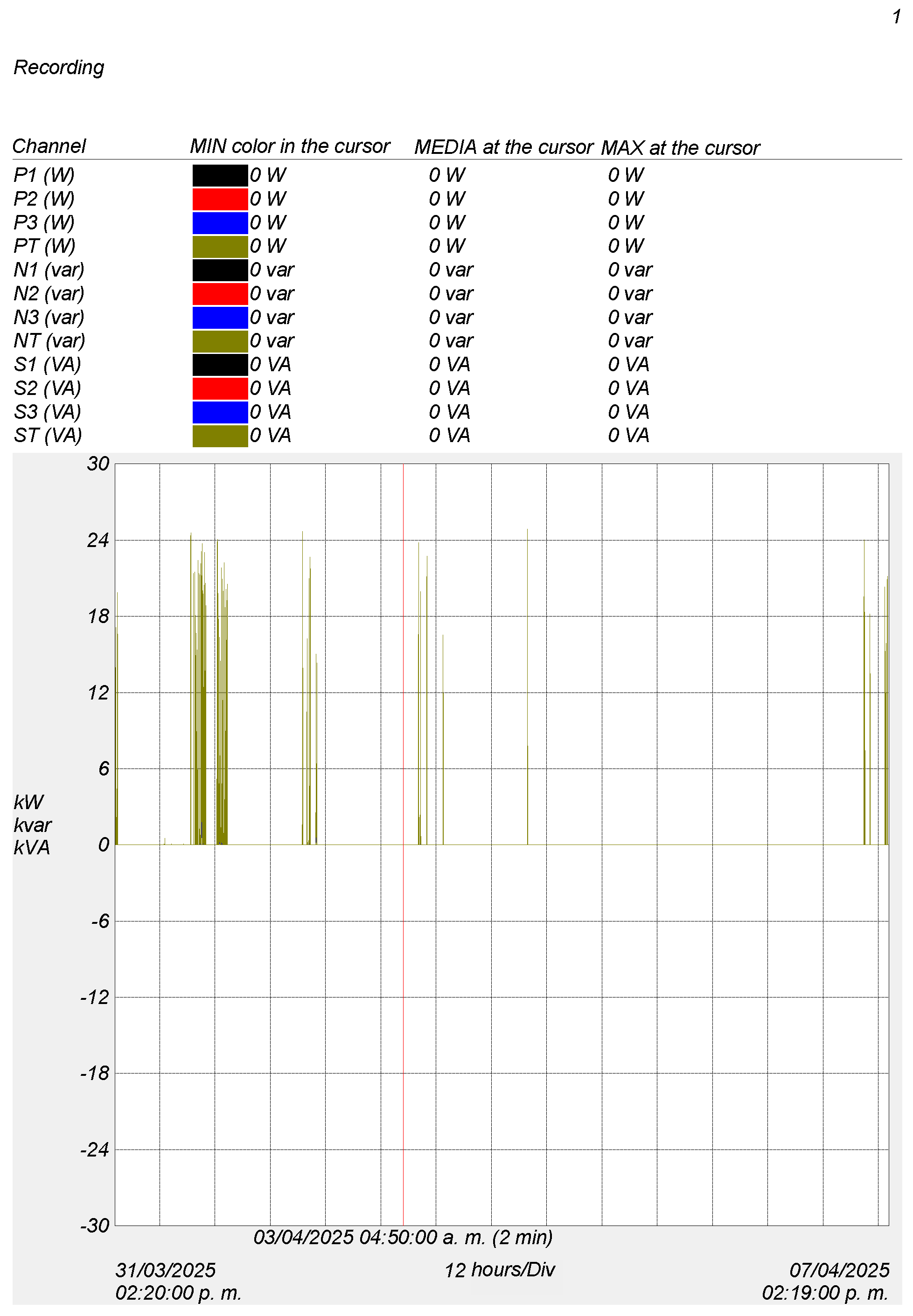Viewport: 913px width, 1316px height.
Task: Click the MIN color in the cursor header
Action: pos(289,146)
